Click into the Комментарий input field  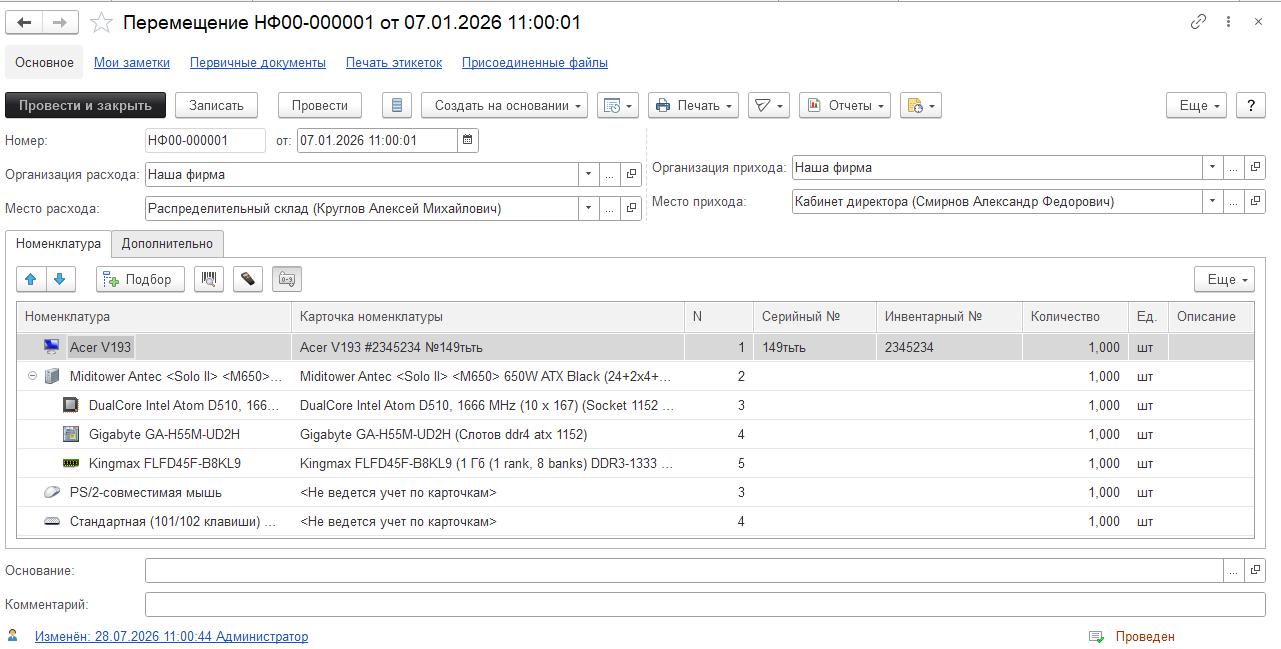pos(705,604)
